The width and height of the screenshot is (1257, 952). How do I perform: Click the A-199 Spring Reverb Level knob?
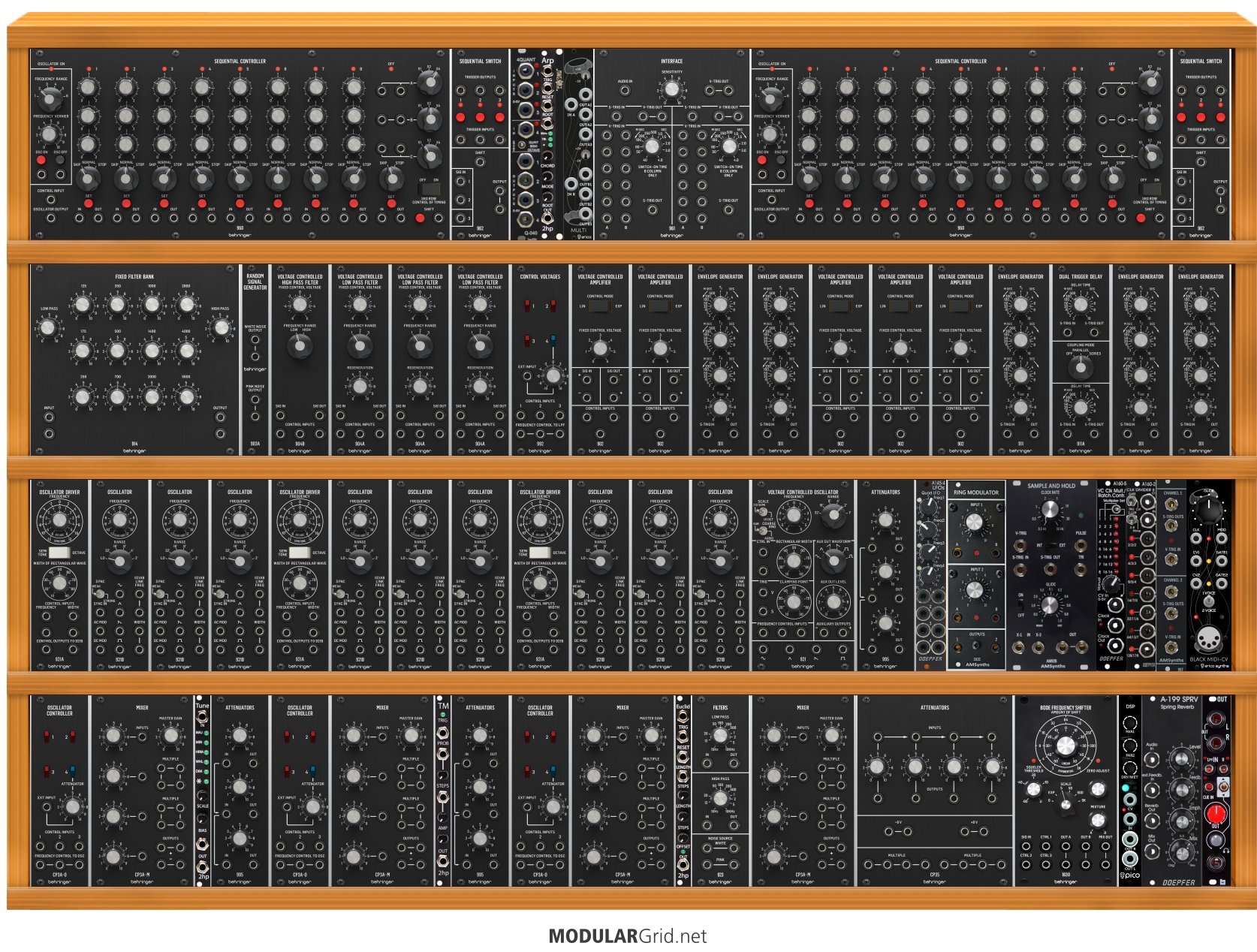click(x=1180, y=759)
